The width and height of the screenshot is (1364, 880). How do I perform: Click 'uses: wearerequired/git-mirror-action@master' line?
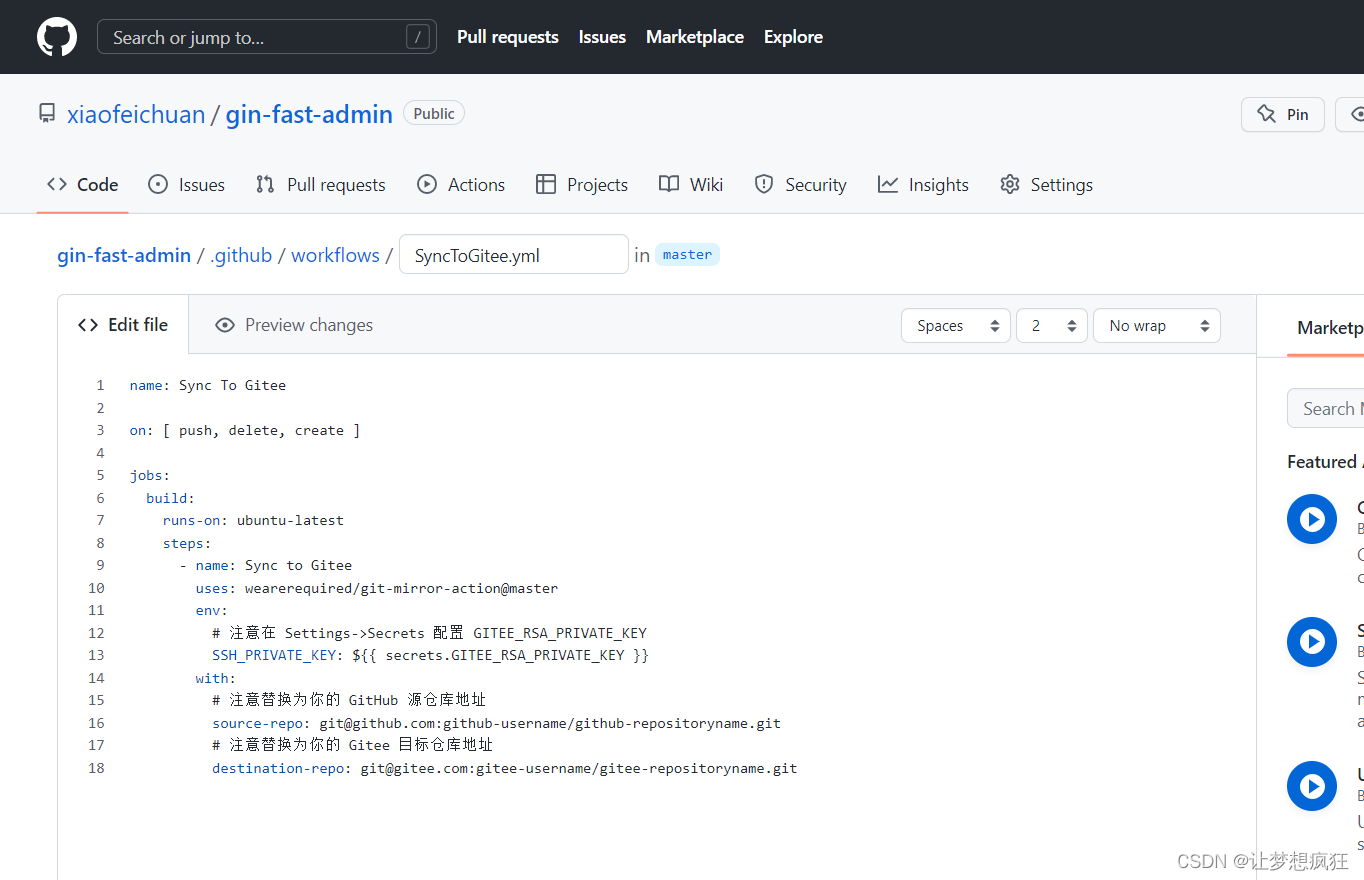[377, 588]
